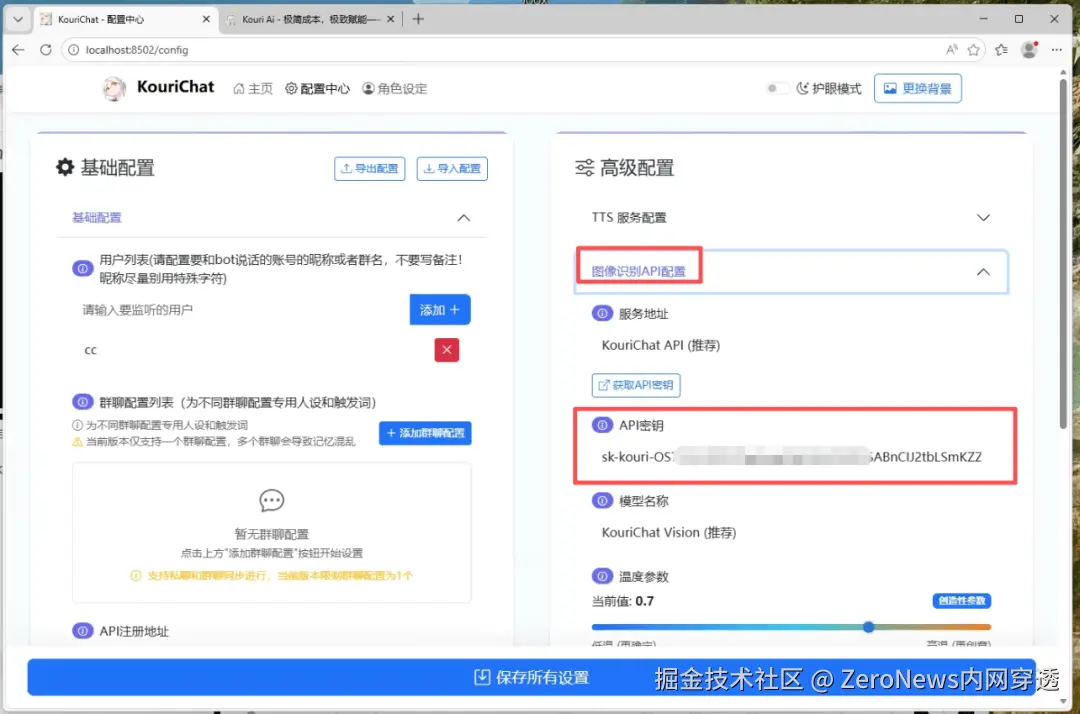Click info icon beside API注册地址
The width and height of the screenshot is (1080, 714).
pos(83,631)
